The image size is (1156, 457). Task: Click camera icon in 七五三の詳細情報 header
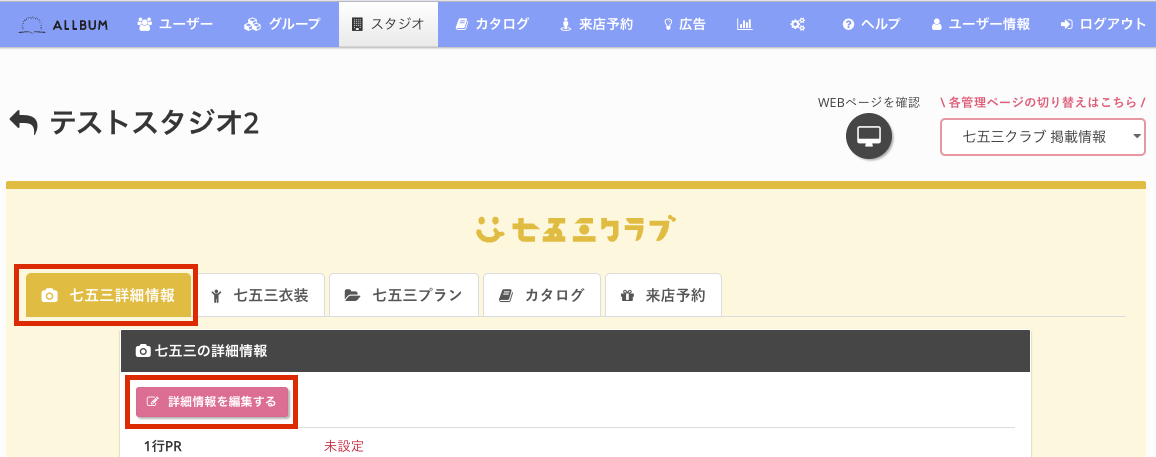point(144,351)
